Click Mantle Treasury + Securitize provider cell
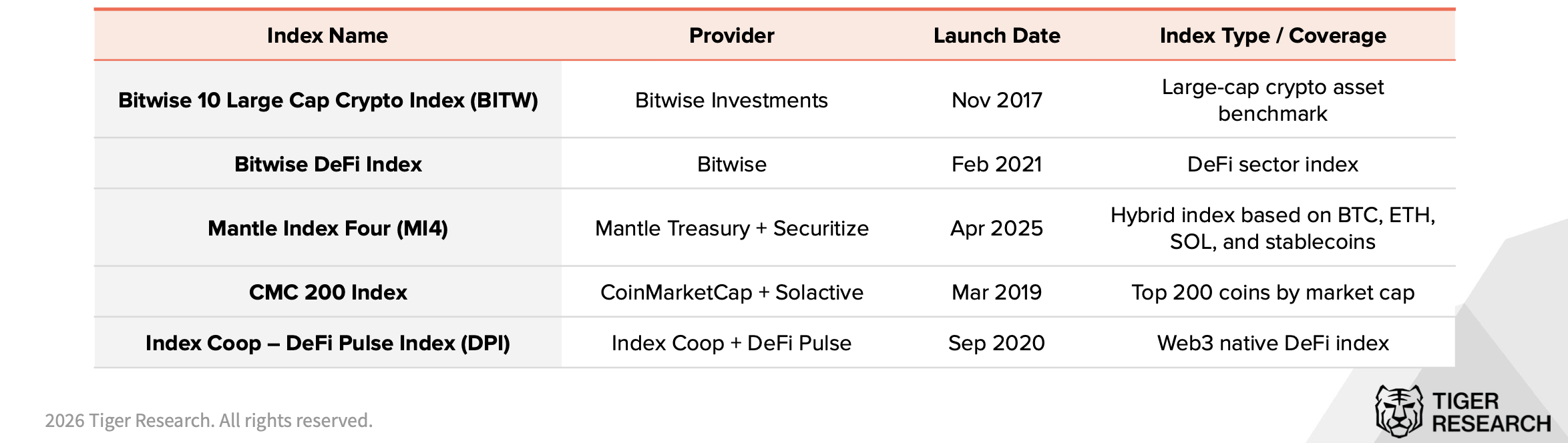The height and width of the screenshot is (443, 1568). click(731, 228)
